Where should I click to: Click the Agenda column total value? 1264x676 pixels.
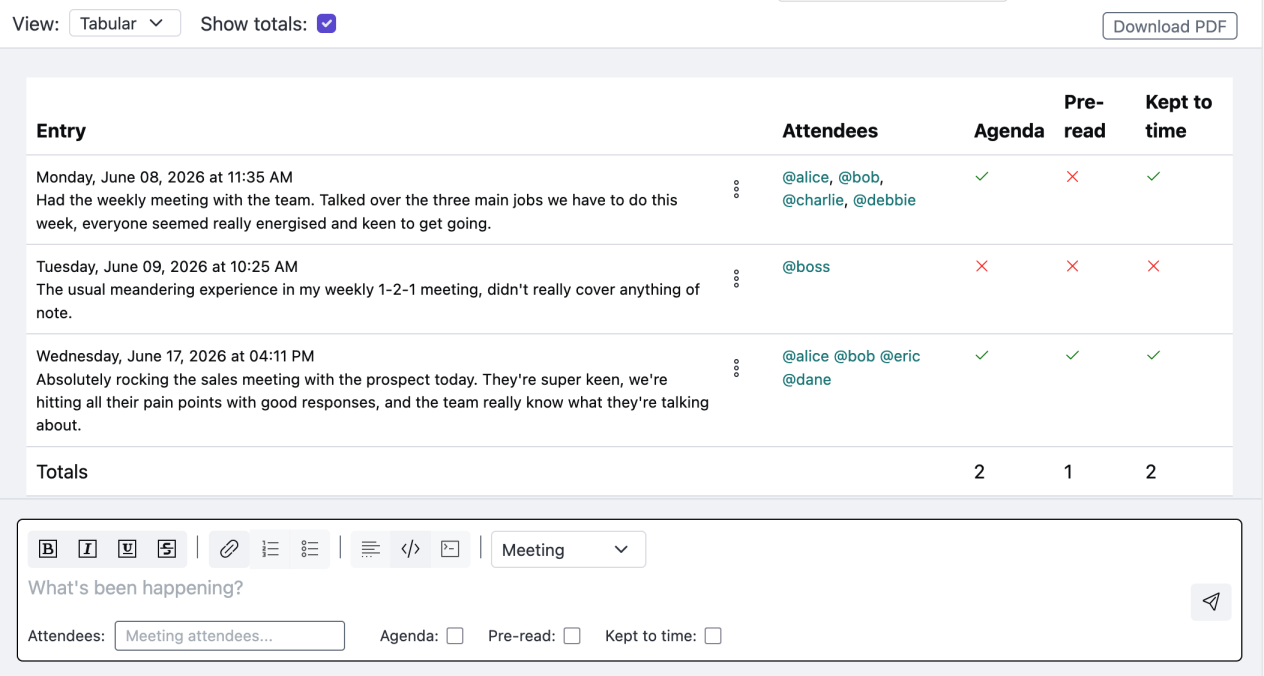(979, 472)
